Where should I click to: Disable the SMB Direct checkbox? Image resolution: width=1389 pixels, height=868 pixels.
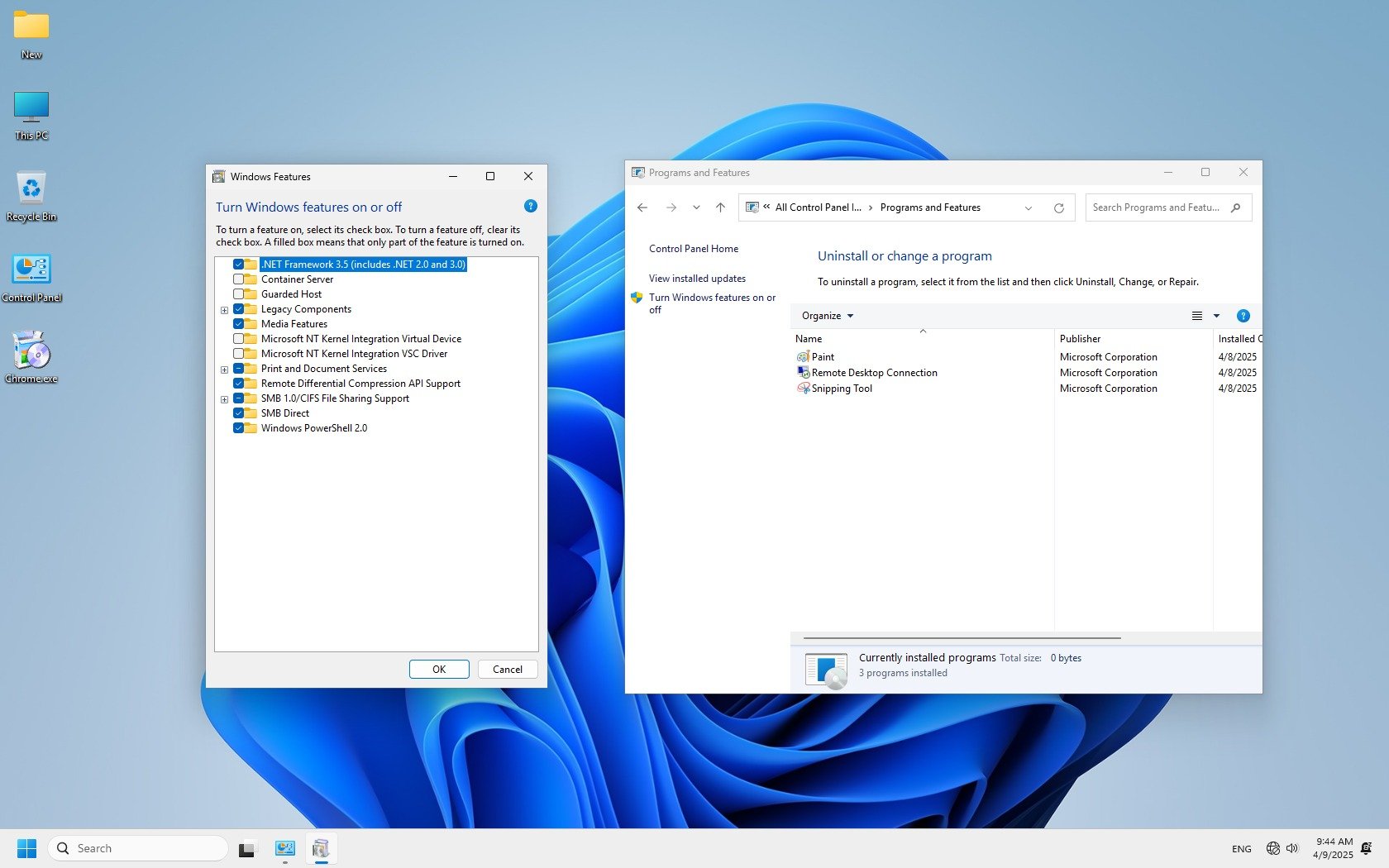(x=239, y=413)
